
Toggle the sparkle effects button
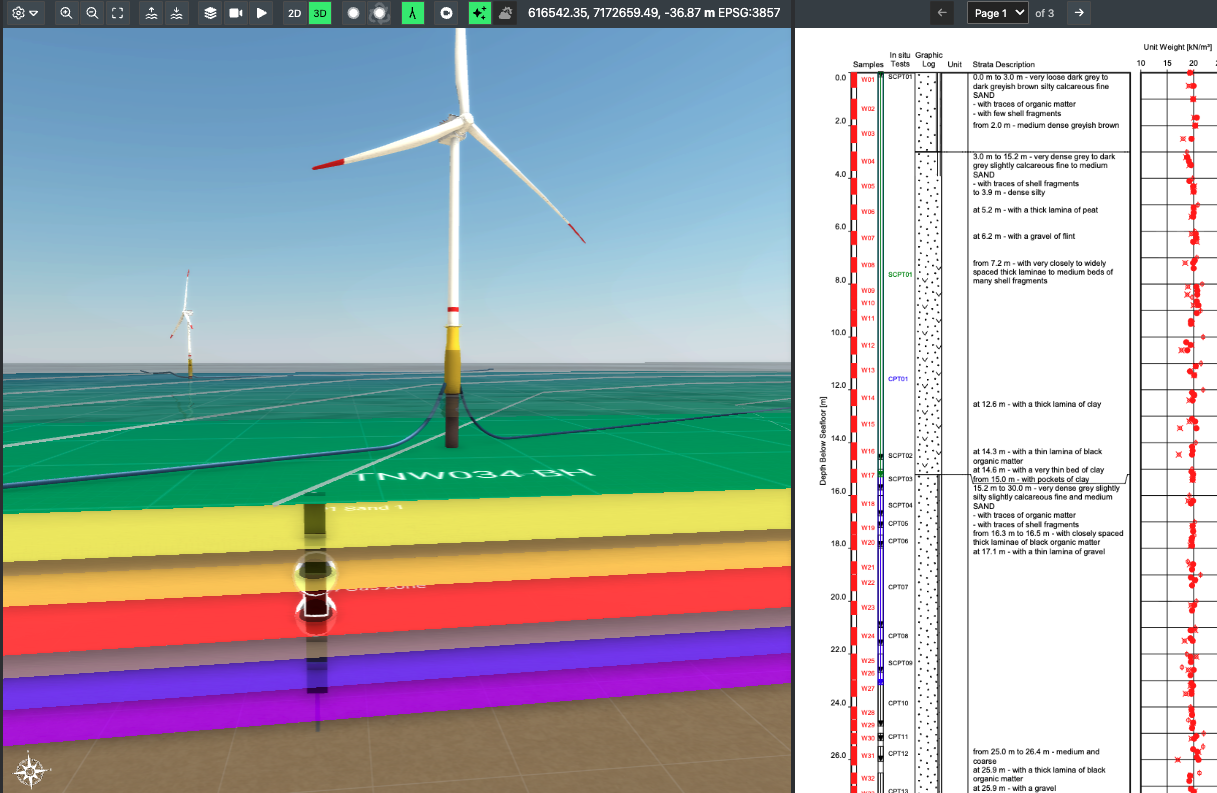pos(480,13)
